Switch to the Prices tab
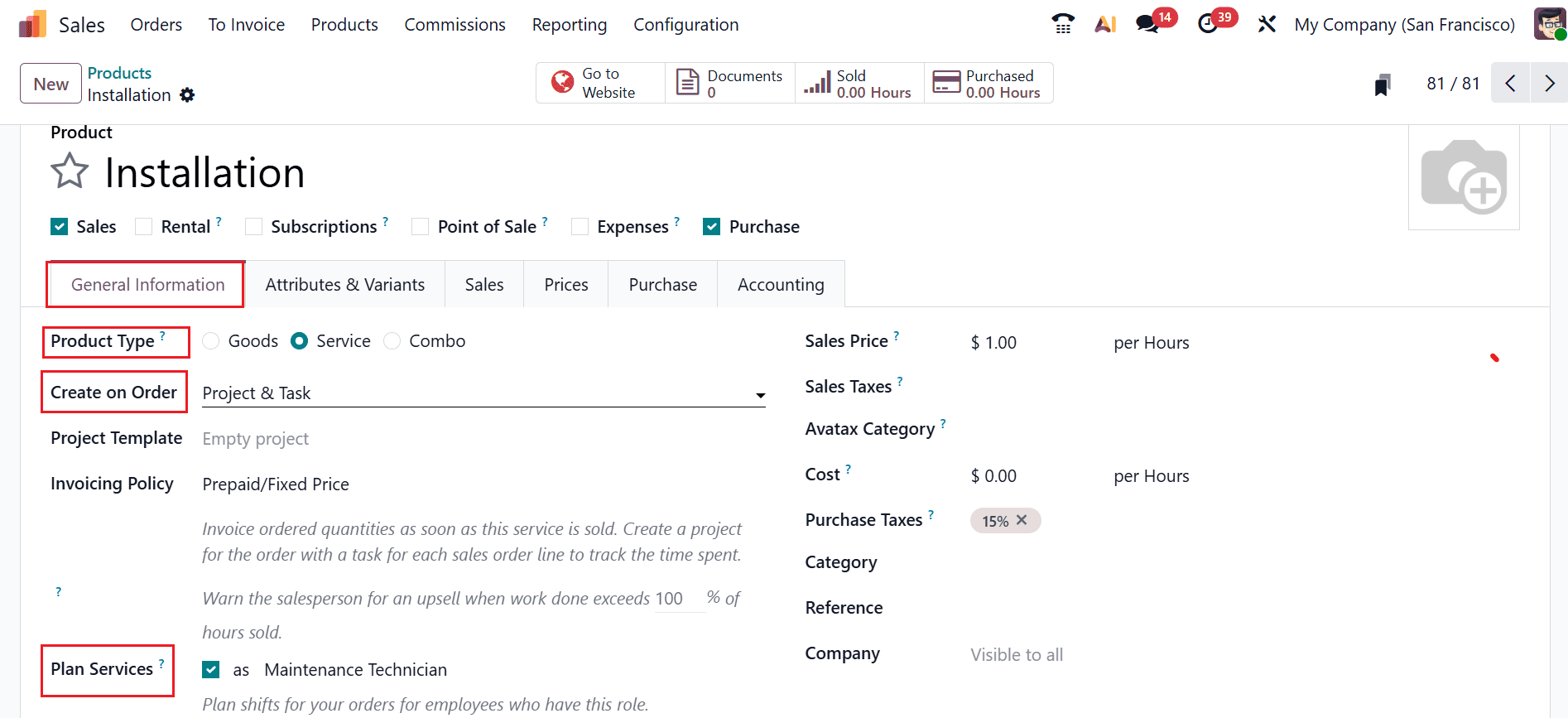Viewport: 1568px width, 718px height. (x=566, y=285)
